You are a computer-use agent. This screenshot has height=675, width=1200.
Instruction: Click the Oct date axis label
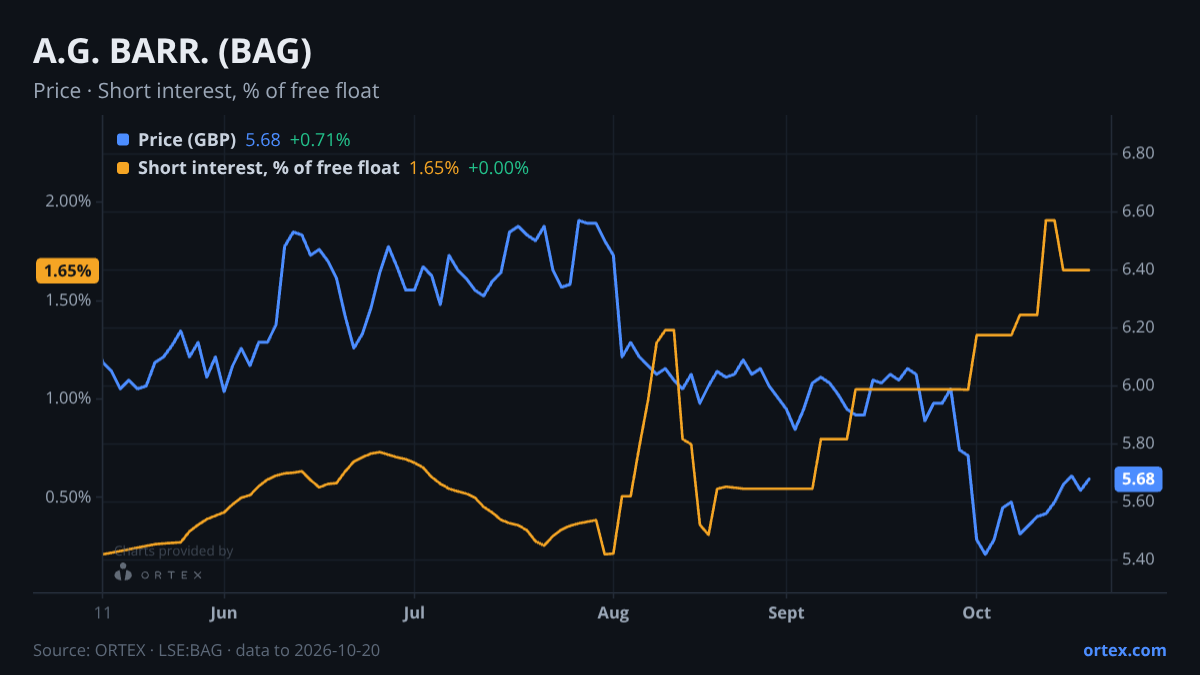tap(976, 613)
